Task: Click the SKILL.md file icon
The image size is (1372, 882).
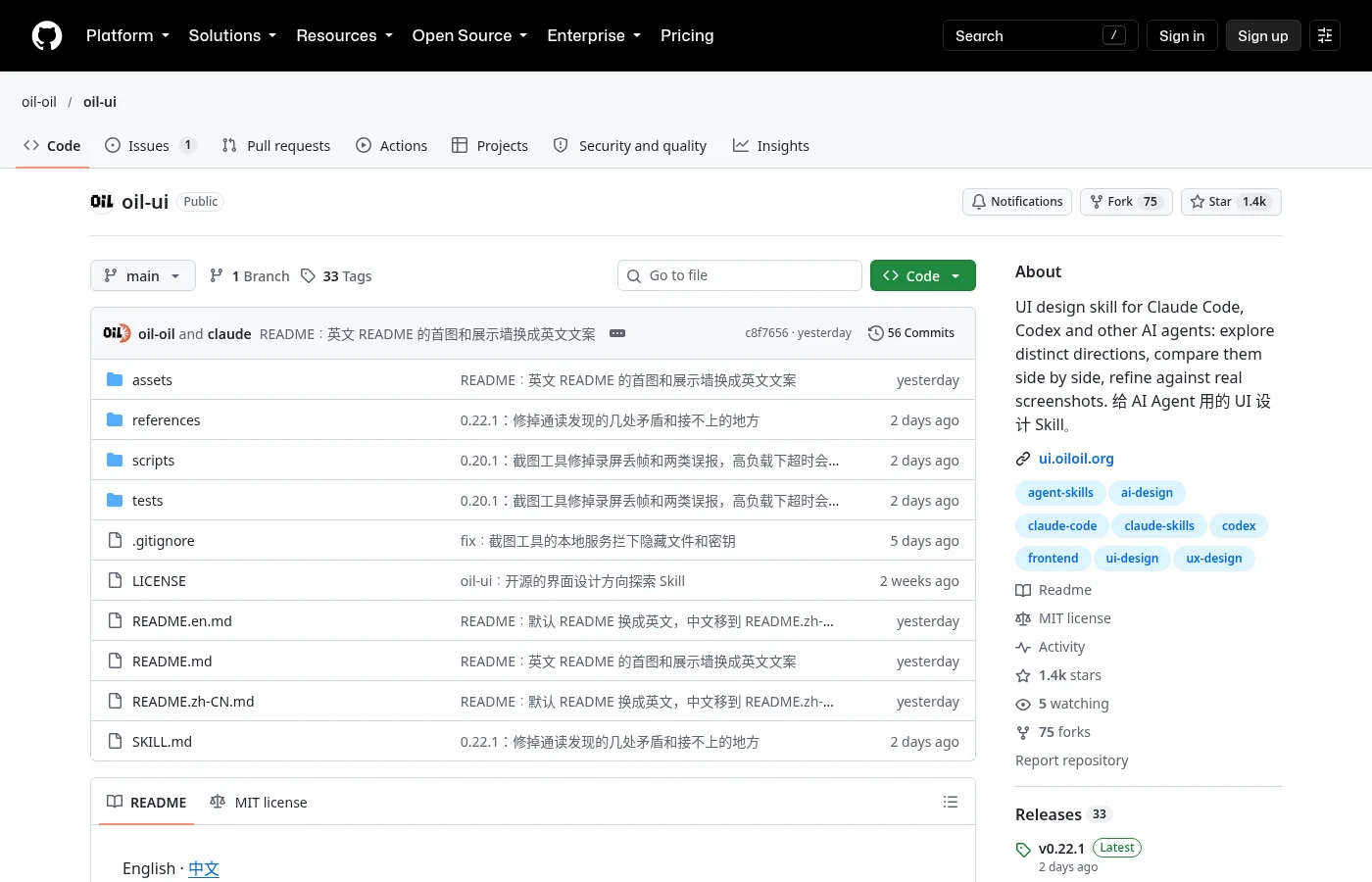Action: 115,741
